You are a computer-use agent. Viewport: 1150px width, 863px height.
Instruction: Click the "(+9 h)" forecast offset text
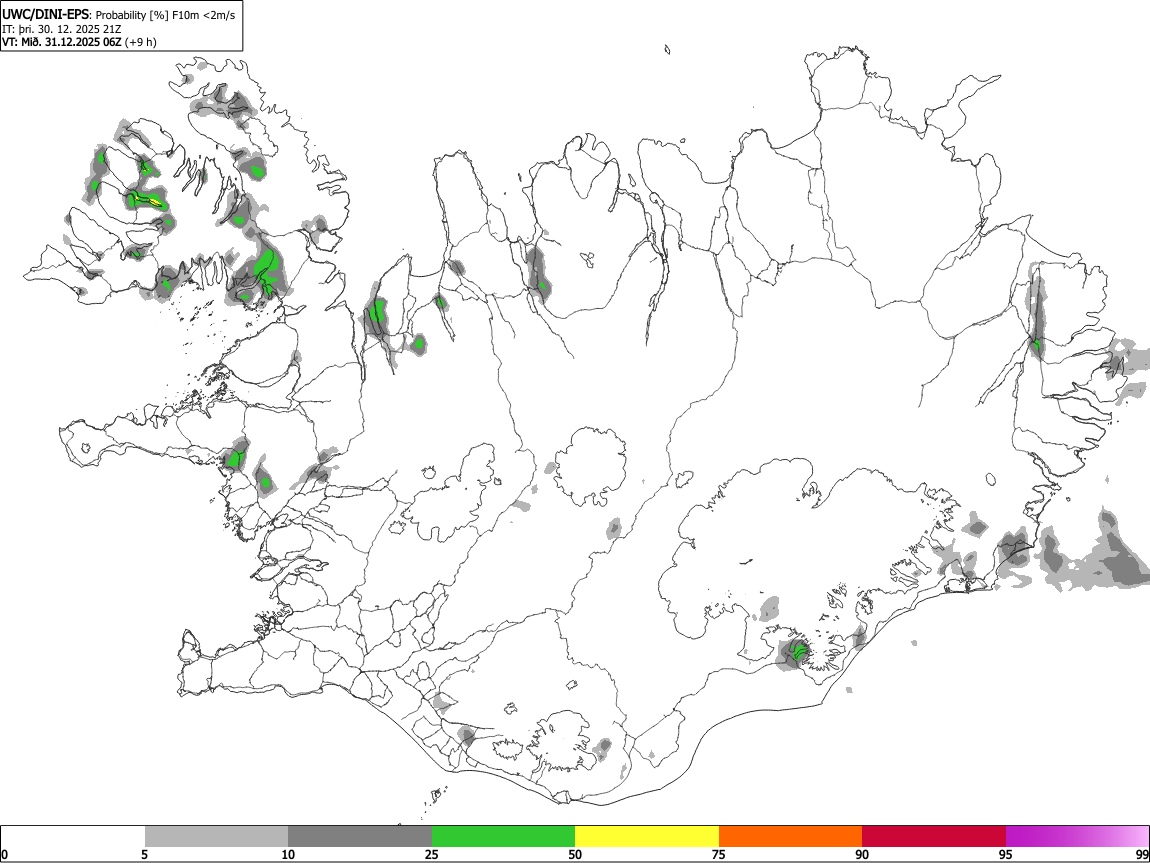click(140, 42)
